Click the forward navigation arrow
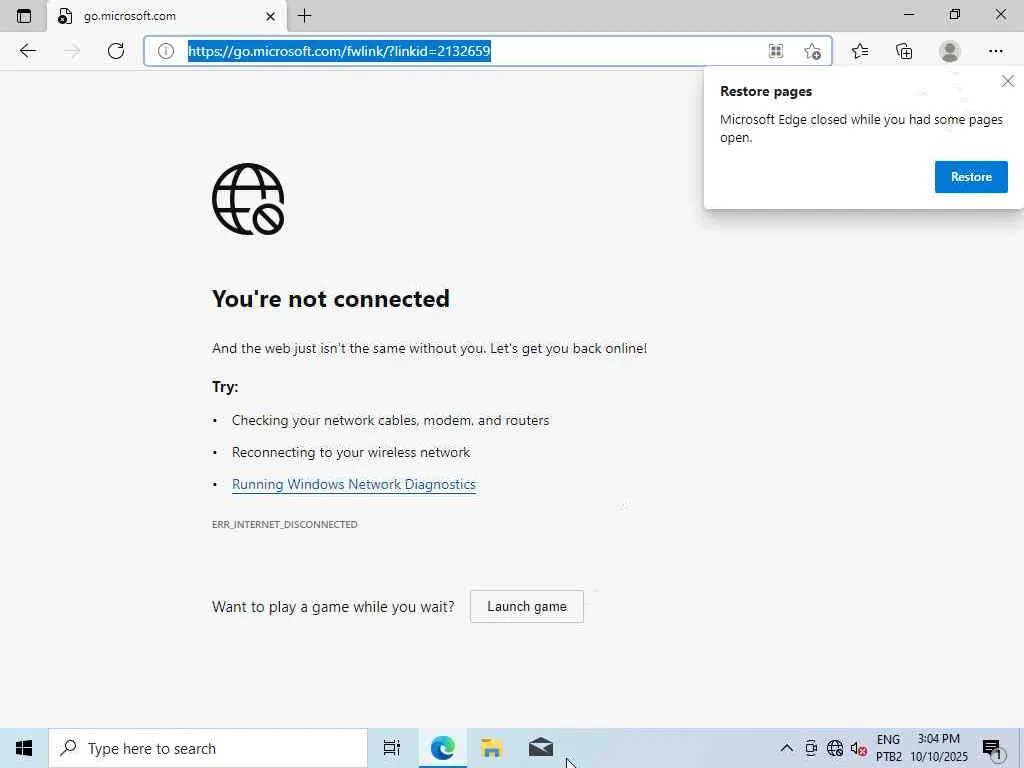The height and width of the screenshot is (768, 1024). 71,51
